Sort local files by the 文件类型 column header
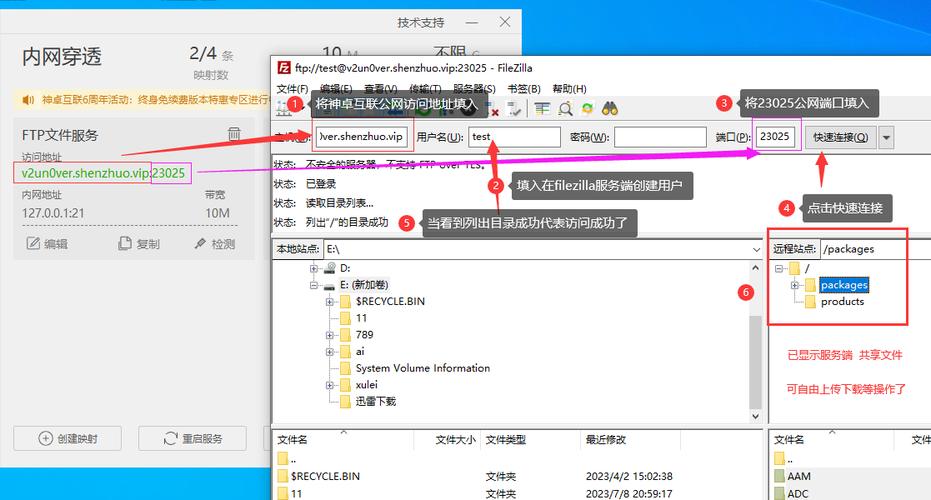This screenshot has height=500, width=931. pyautogui.click(x=530, y=440)
